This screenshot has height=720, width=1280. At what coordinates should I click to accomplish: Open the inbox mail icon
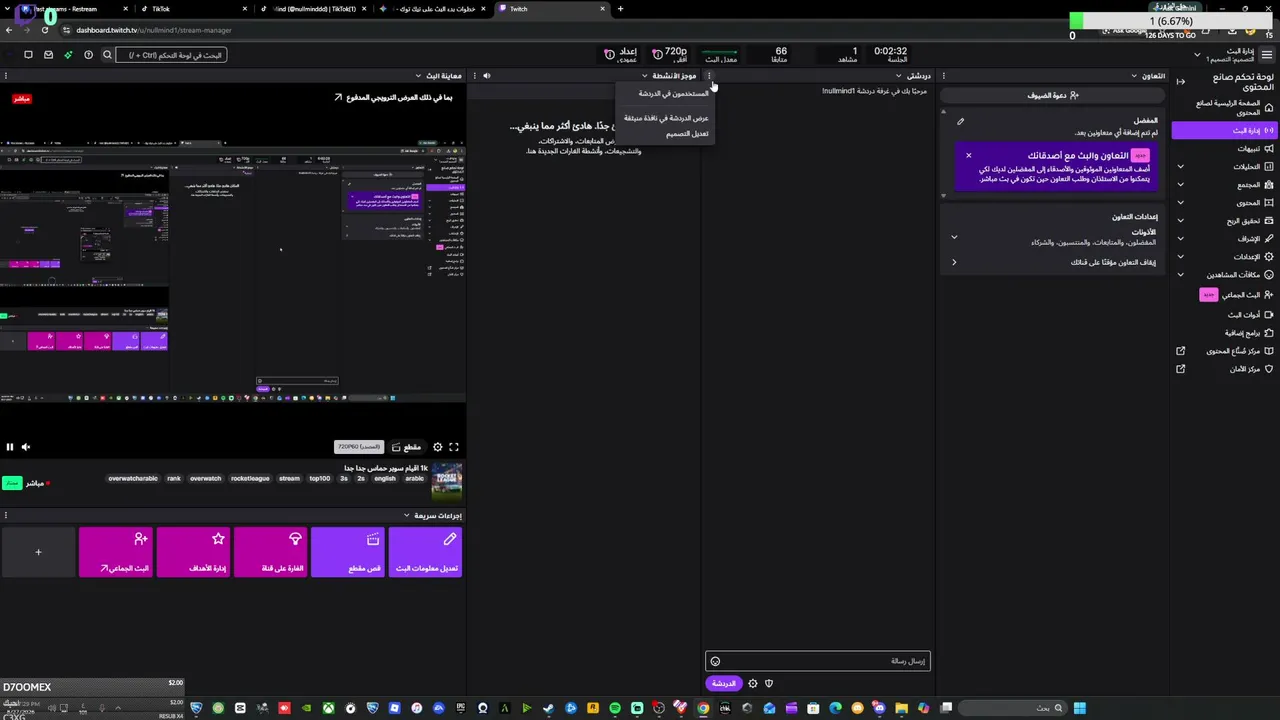[x=48, y=55]
